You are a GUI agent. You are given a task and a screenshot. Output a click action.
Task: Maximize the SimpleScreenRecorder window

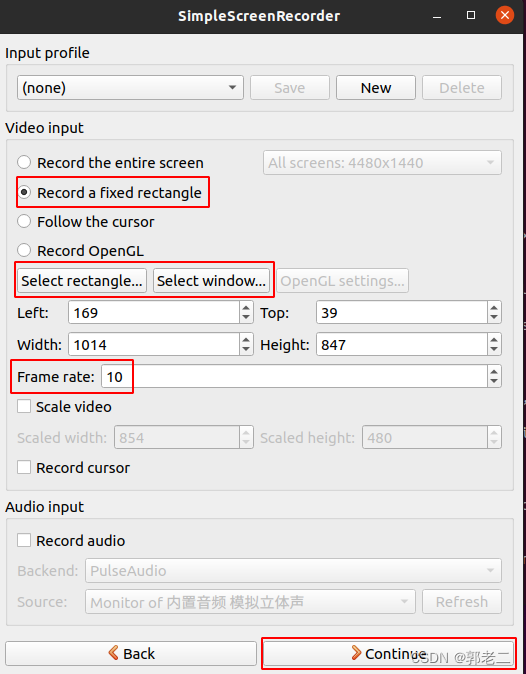click(471, 15)
